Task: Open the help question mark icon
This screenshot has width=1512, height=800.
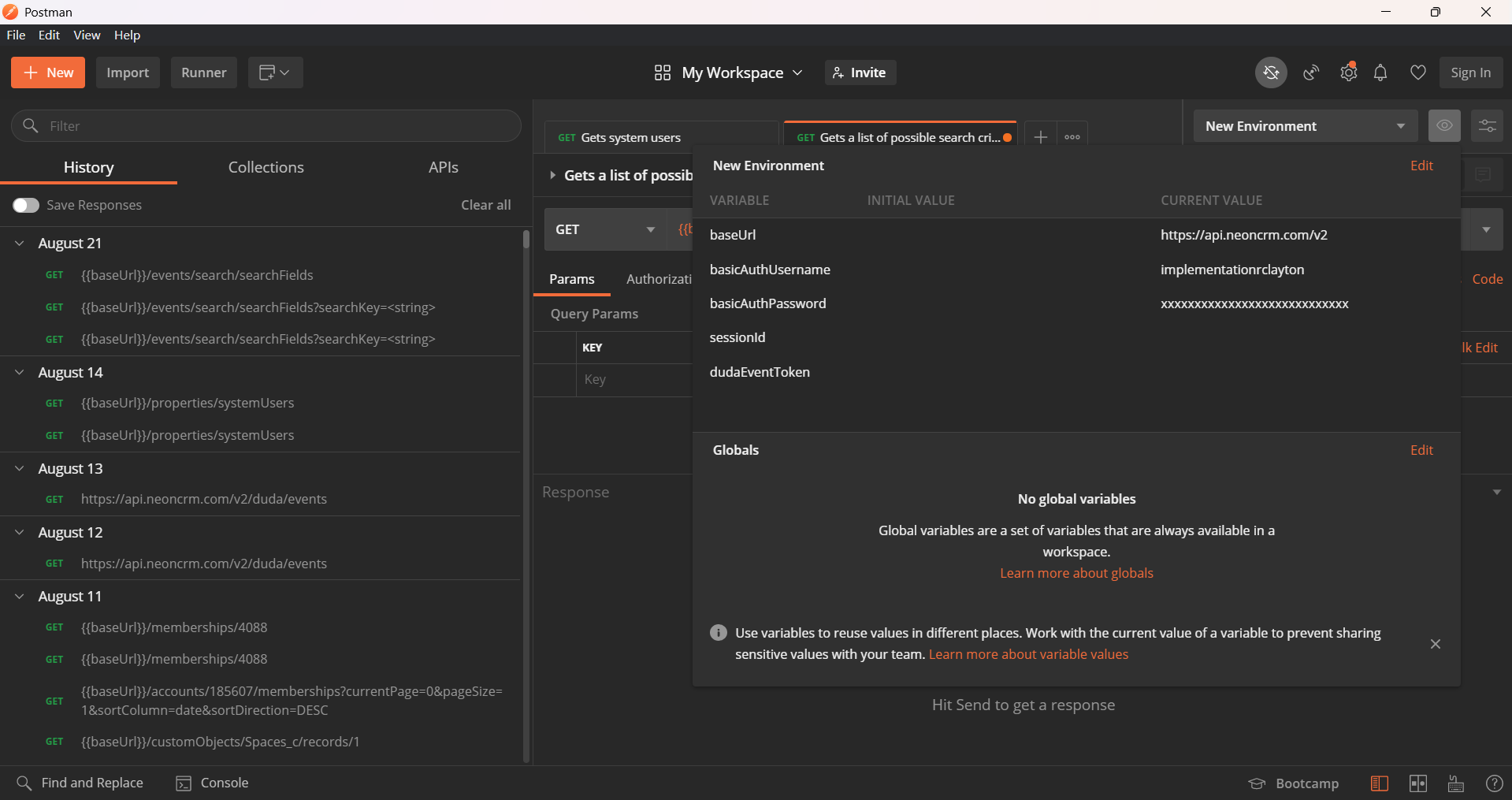Action: 1494,783
